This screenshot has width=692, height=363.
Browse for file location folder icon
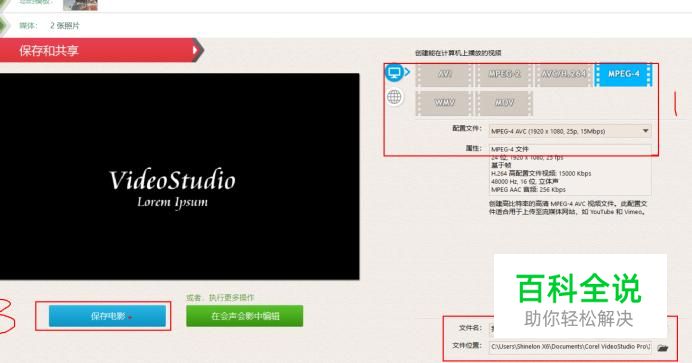662,348
